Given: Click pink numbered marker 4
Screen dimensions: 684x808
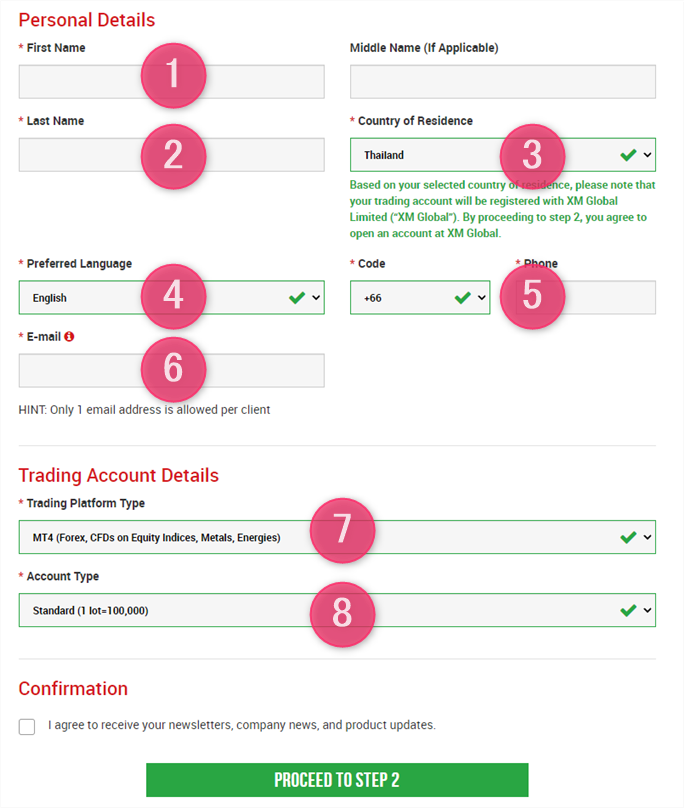Looking at the screenshot, I should click(173, 297).
